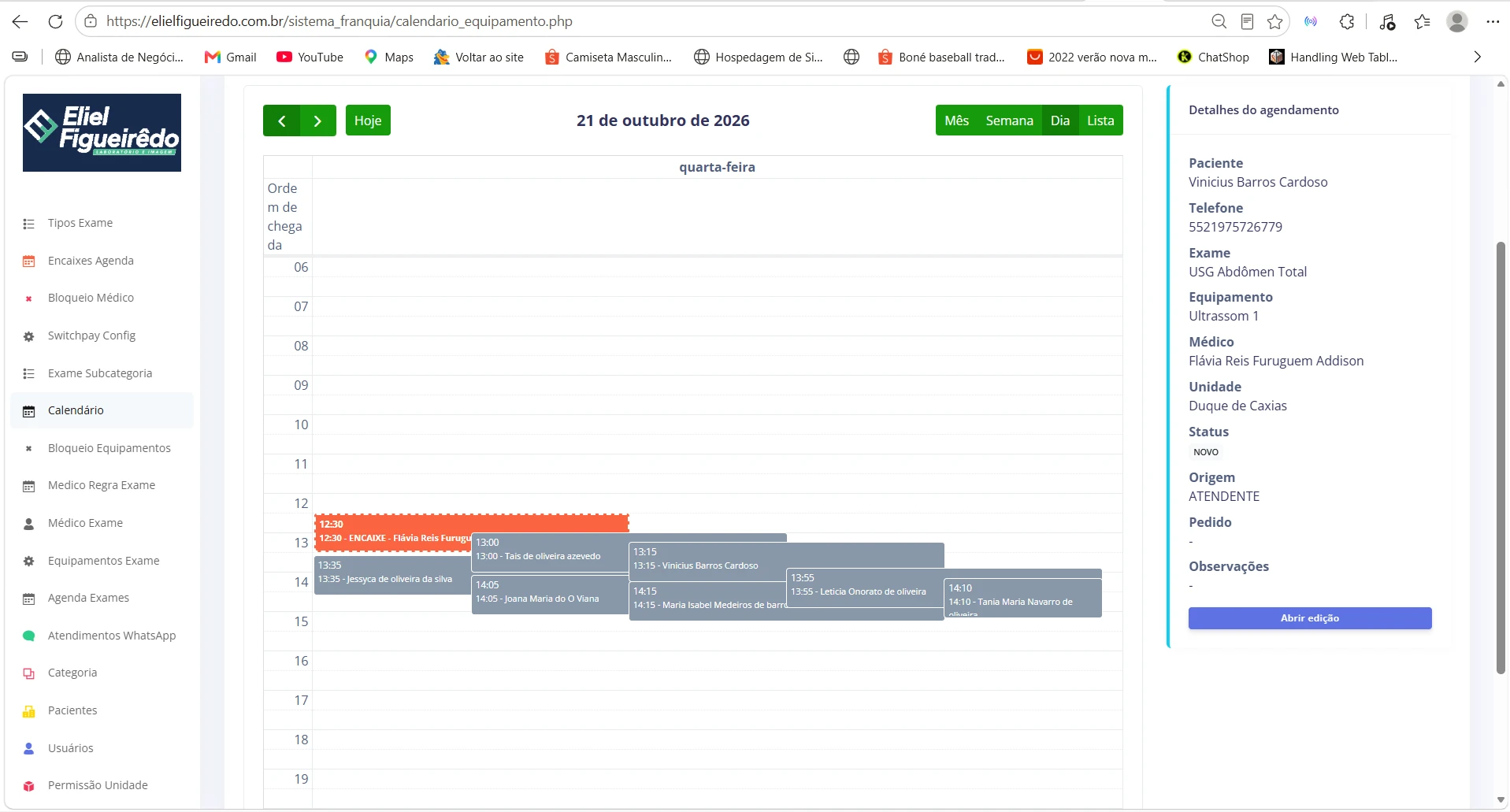Open Pacientes menu item
Screen dimensions: 1510x812
pyautogui.click(x=102, y=711)
